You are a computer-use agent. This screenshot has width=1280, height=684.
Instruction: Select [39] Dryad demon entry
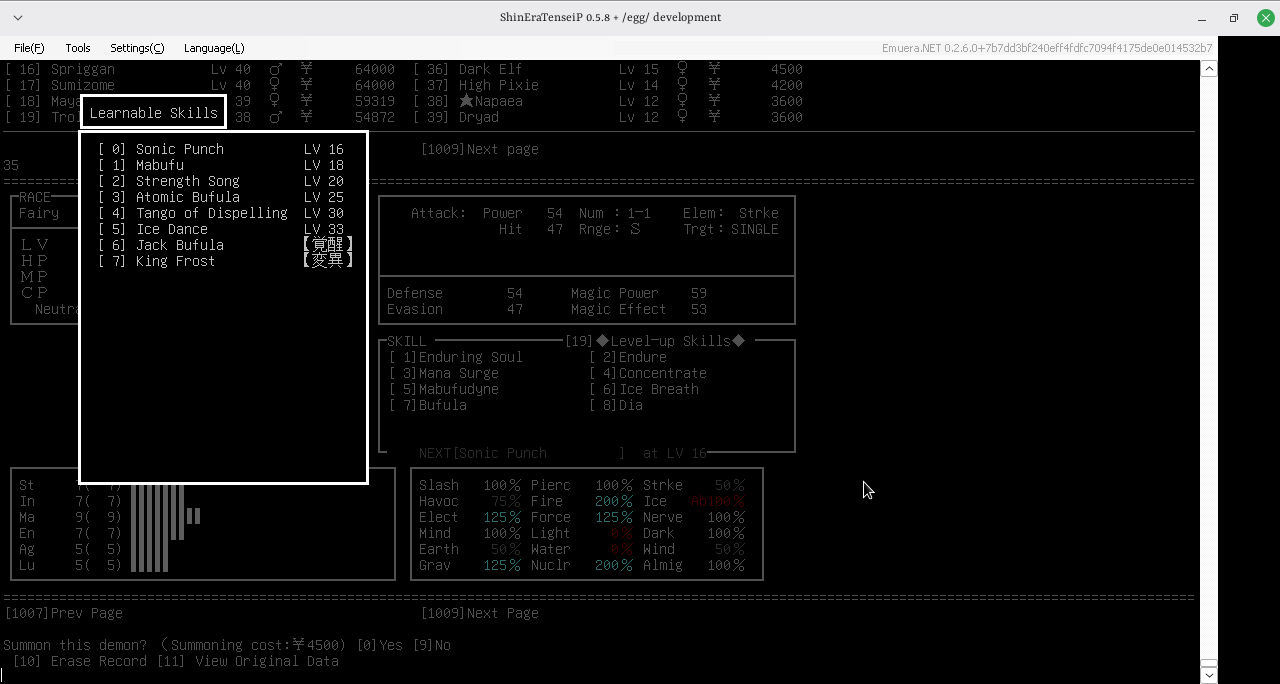click(x=608, y=117)
